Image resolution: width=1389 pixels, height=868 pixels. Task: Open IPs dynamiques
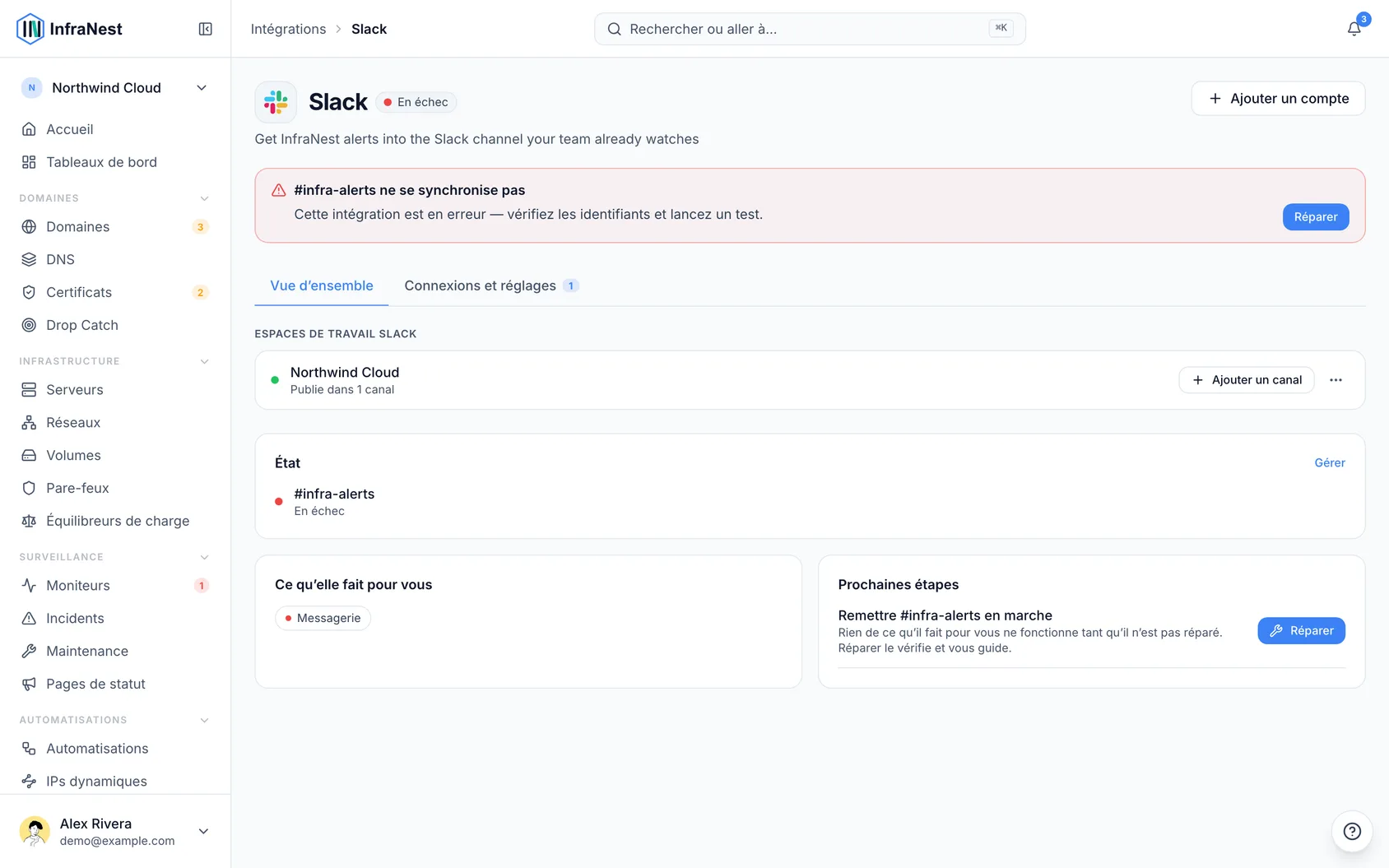click(x=115, y=781)
